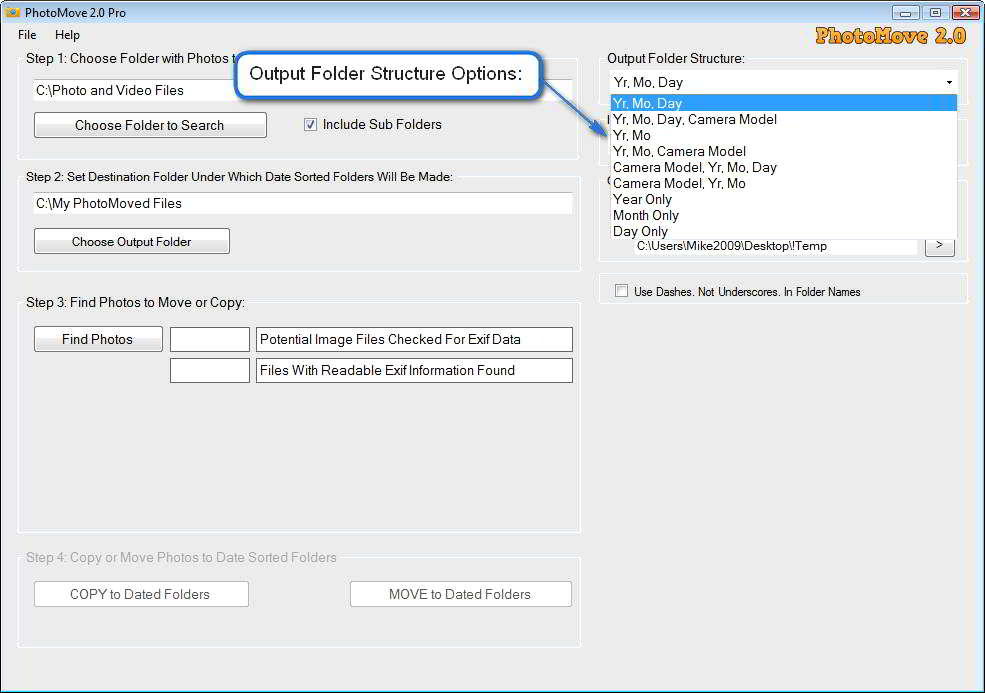Click the MOVE to Dated Folders button
Viewport: 985px width, 693px height.
[460, 594]
